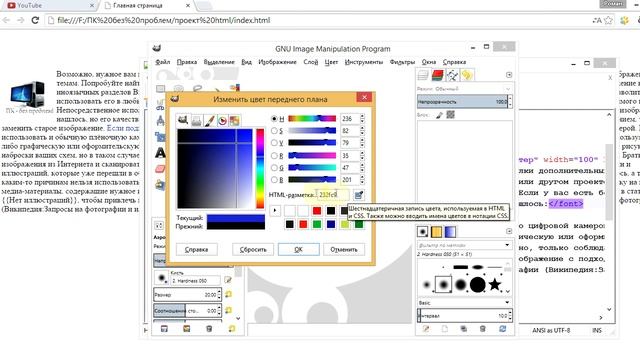This screenshot has height=360, width=640.
Task: Adjust the S saturation gradient slider
Action: click(312, 131)
